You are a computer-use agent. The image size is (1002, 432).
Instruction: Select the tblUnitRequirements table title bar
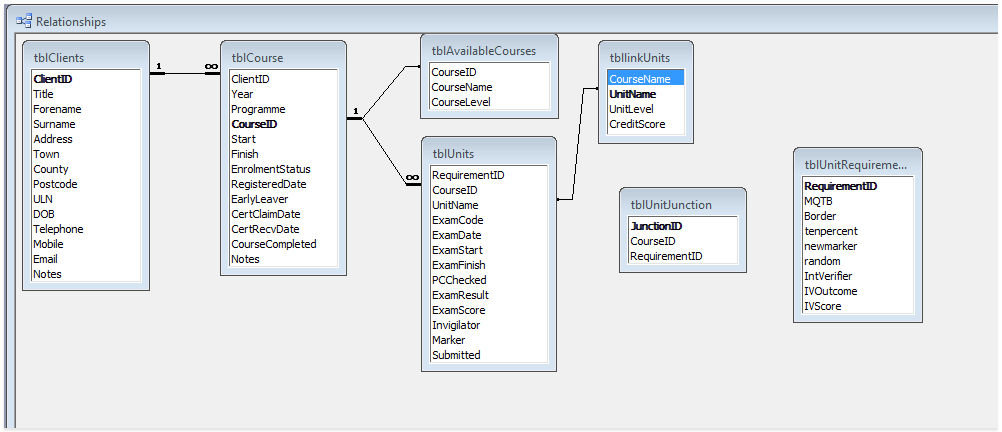pos(858,165)
